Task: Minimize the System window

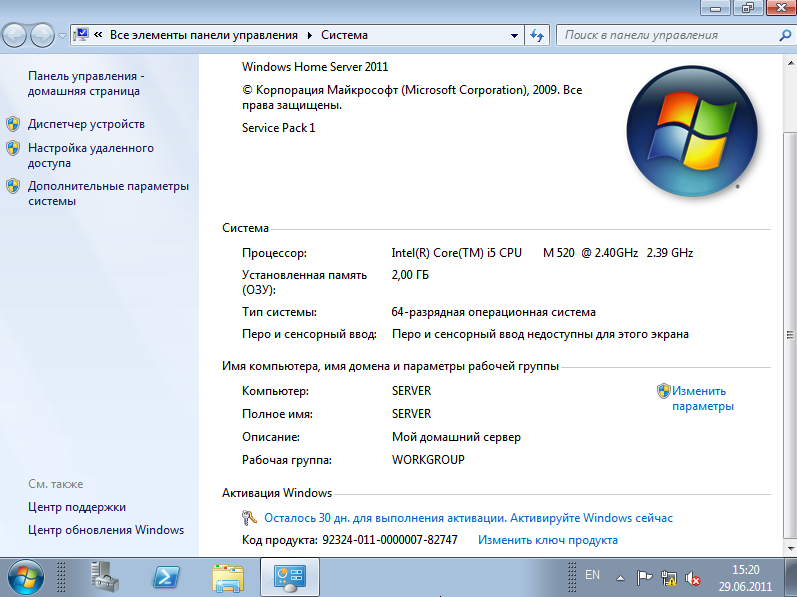Action: tap(715, 8)
